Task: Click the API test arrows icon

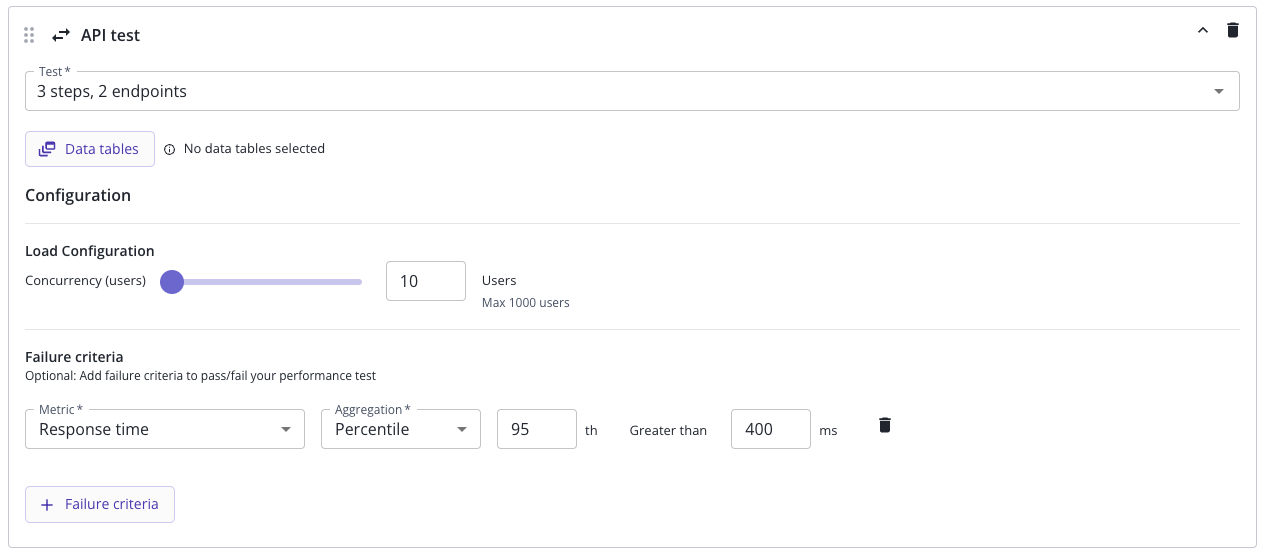Action: pyautogui.click(x=61, y=35)
